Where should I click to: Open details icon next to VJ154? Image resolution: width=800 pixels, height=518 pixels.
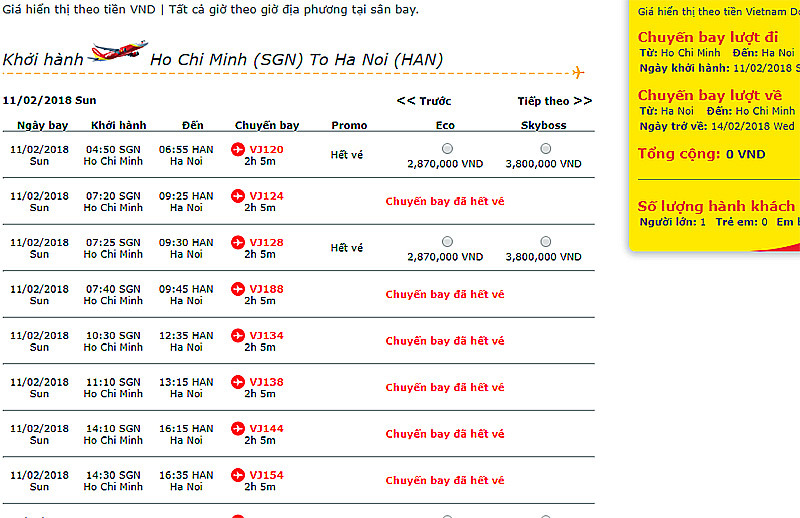click(238, 475)
